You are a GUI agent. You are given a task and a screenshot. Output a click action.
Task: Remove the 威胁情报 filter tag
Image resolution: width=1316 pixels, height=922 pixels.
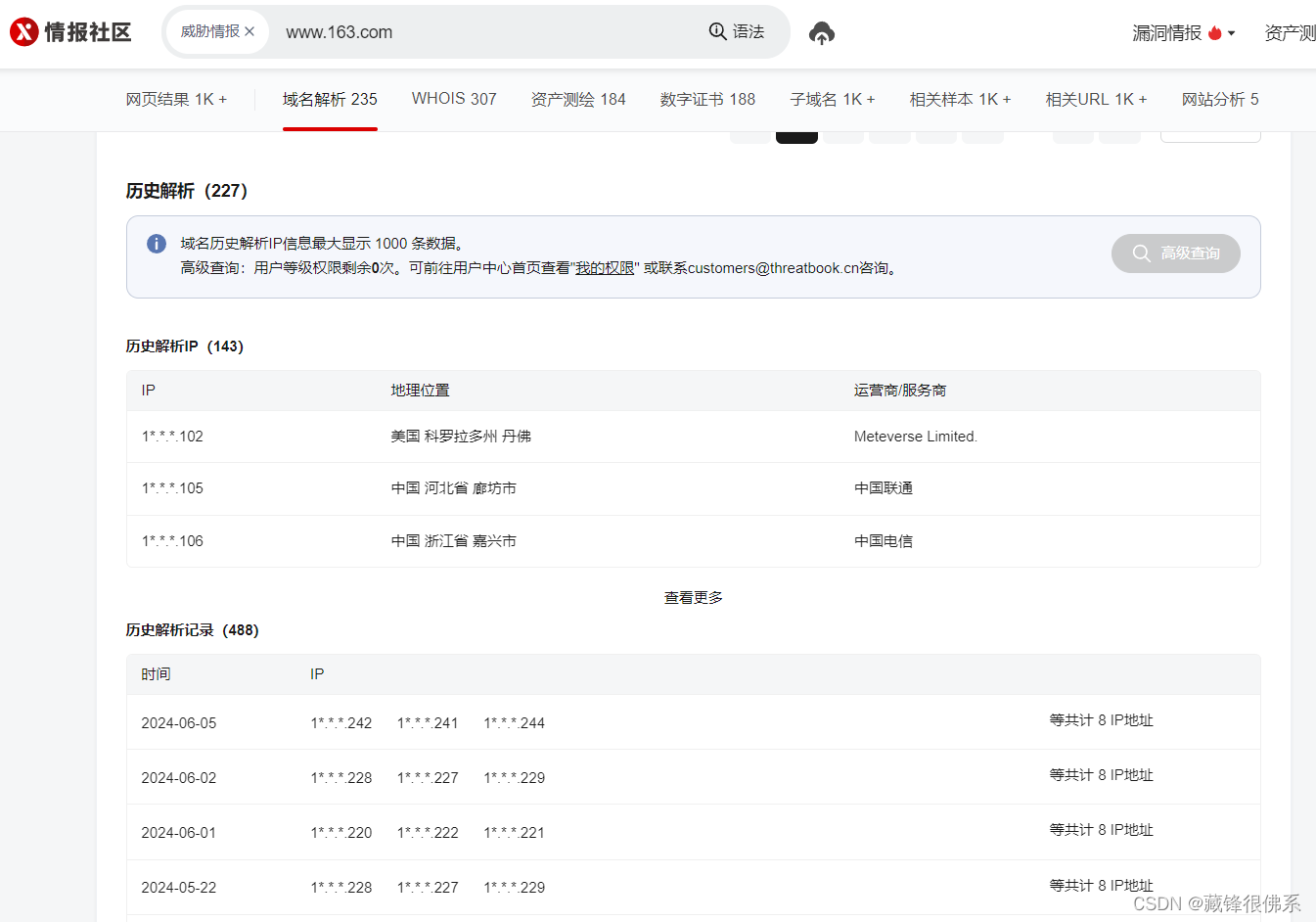250,31
